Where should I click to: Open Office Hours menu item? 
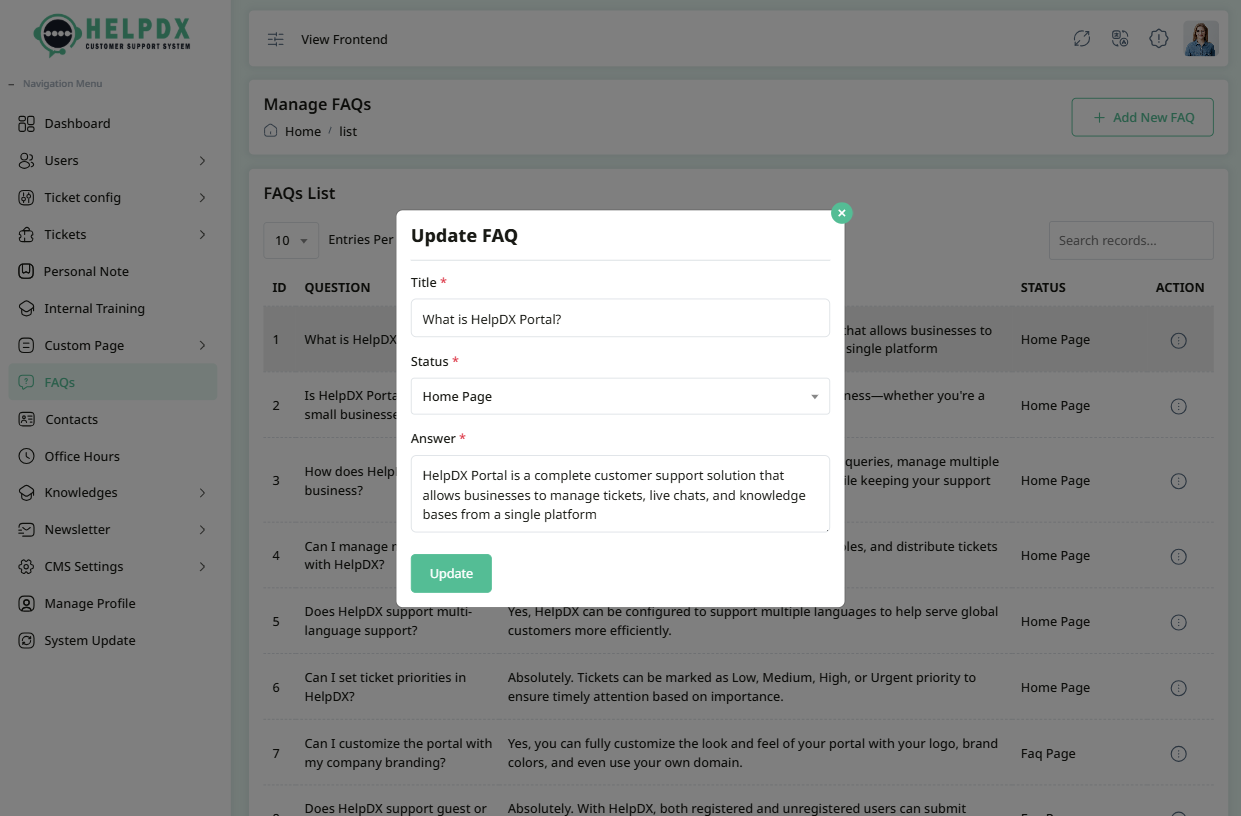point(112,456)
